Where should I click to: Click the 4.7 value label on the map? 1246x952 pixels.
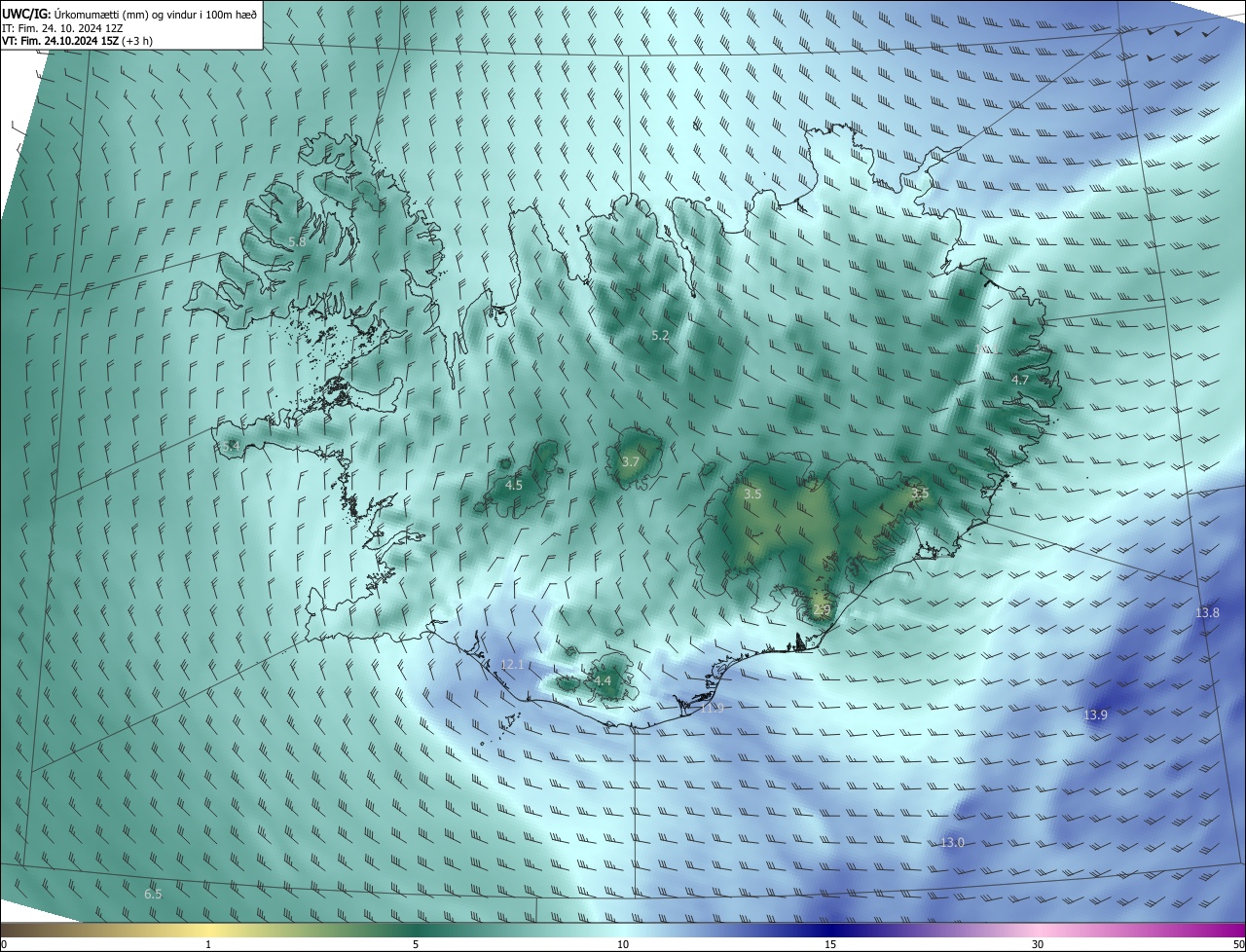click(x=1020, y=380)
